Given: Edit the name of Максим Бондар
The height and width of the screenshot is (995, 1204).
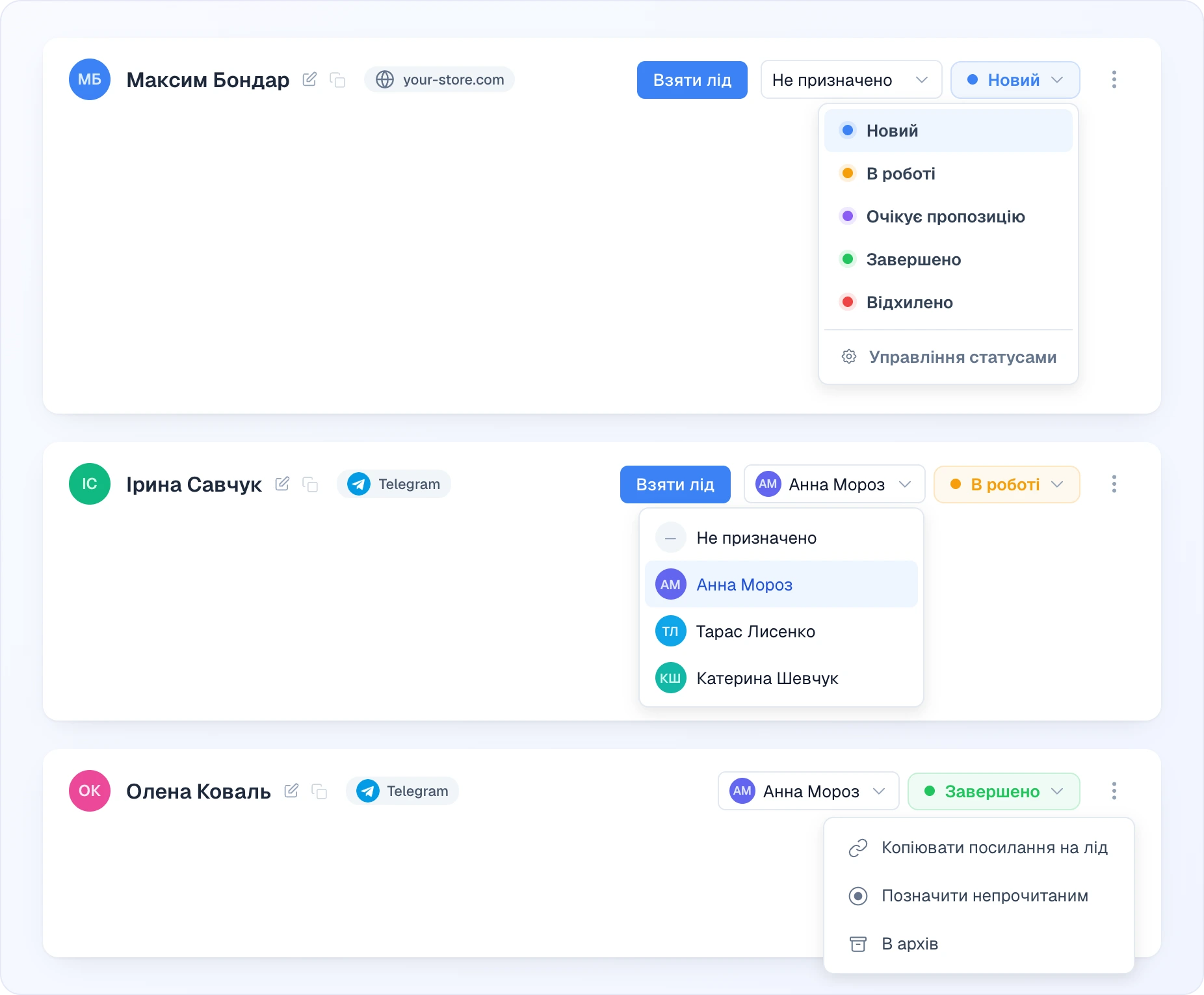Looking at the screenshot, I should (x=309, y=79).
